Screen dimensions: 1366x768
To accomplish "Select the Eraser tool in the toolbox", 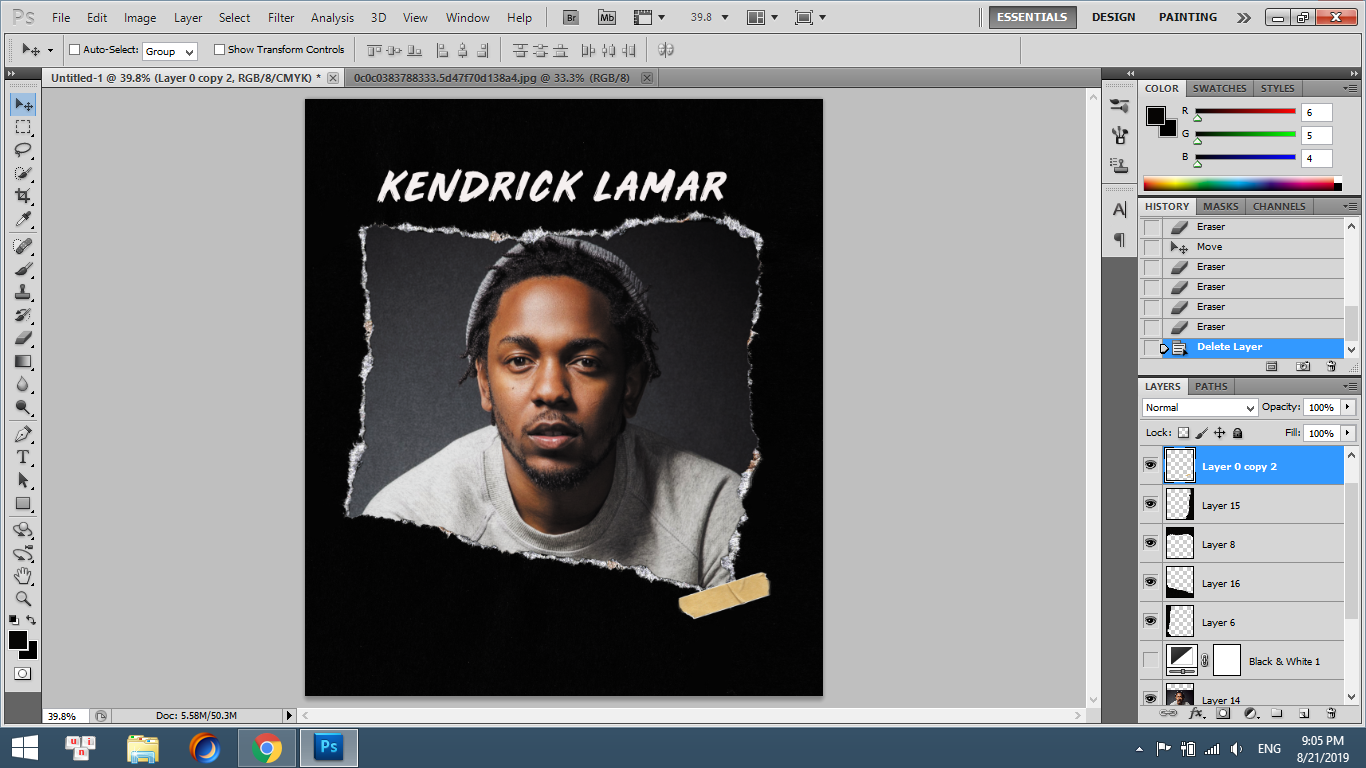I will 23,338.
